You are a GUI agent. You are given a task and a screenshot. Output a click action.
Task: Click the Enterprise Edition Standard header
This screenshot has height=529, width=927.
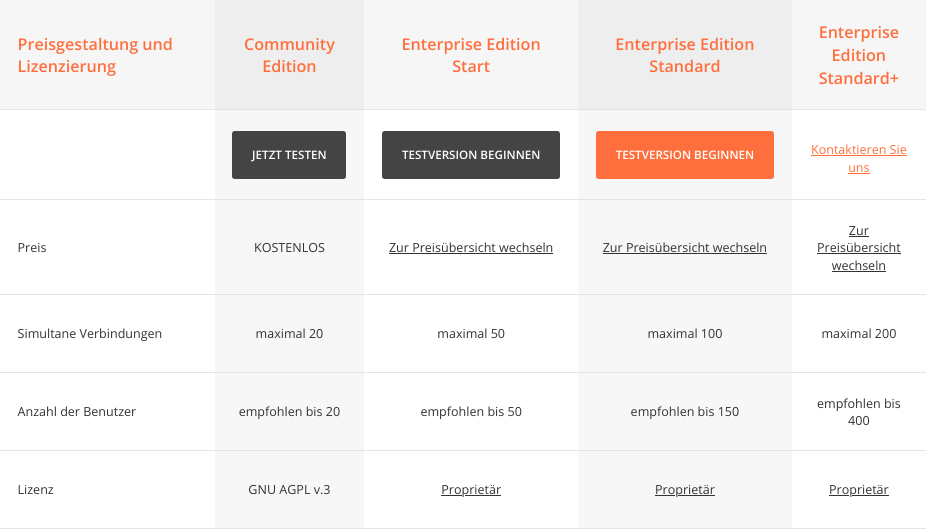click(x=684, y=55)
